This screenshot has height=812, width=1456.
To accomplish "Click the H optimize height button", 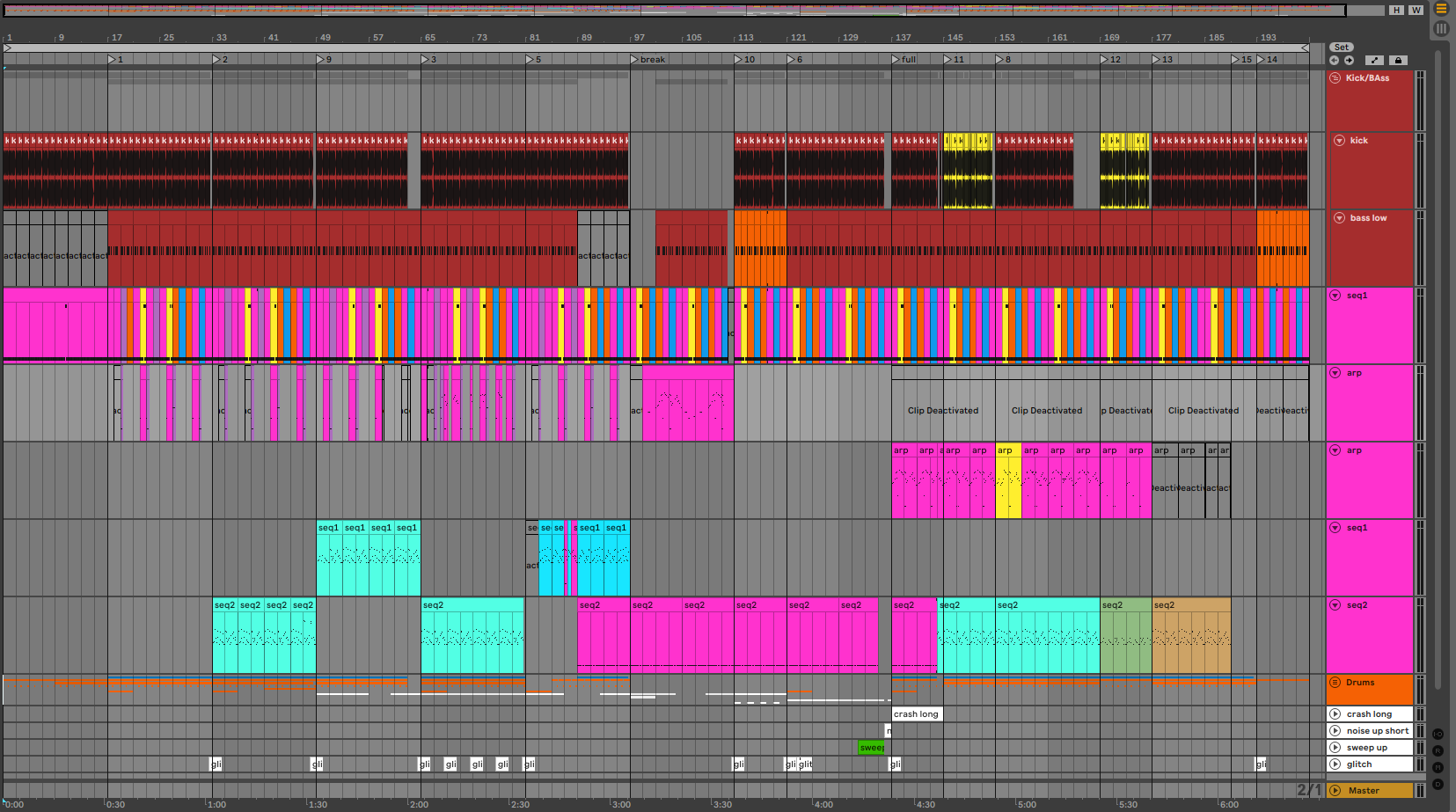I will [1397, 11].
